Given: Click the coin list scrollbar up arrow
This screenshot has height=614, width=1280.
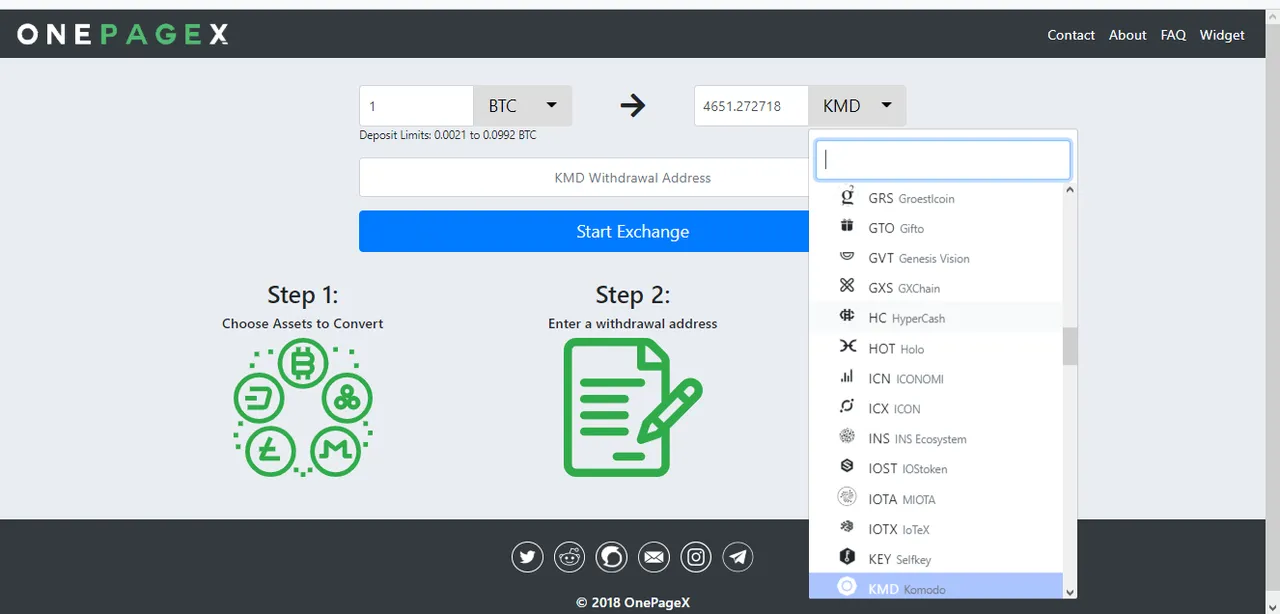Looking at the screenshot, I should 1070,189.
